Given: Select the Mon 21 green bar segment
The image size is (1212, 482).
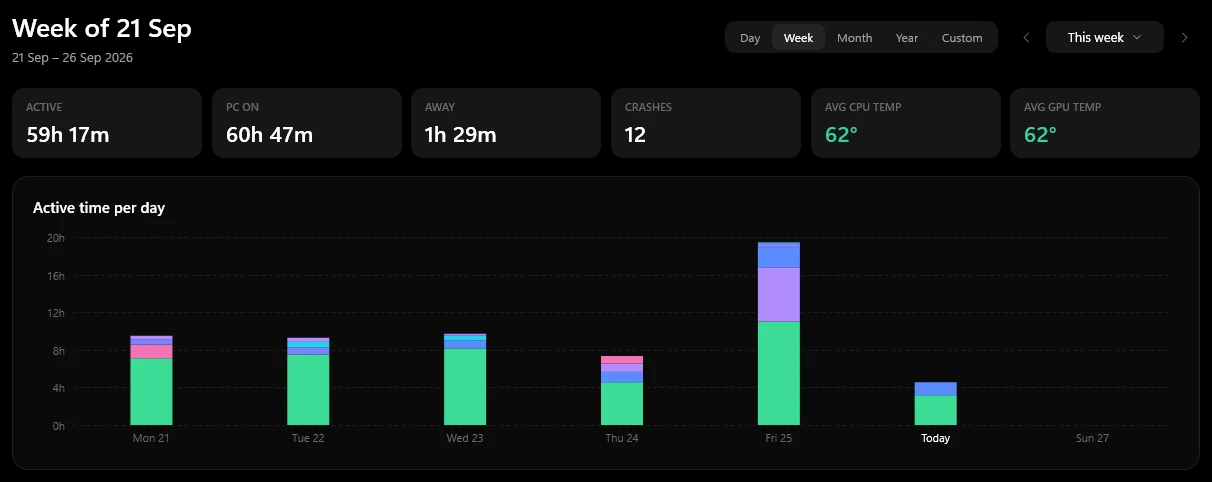Looking at the screenshot, I should point(151,391).
